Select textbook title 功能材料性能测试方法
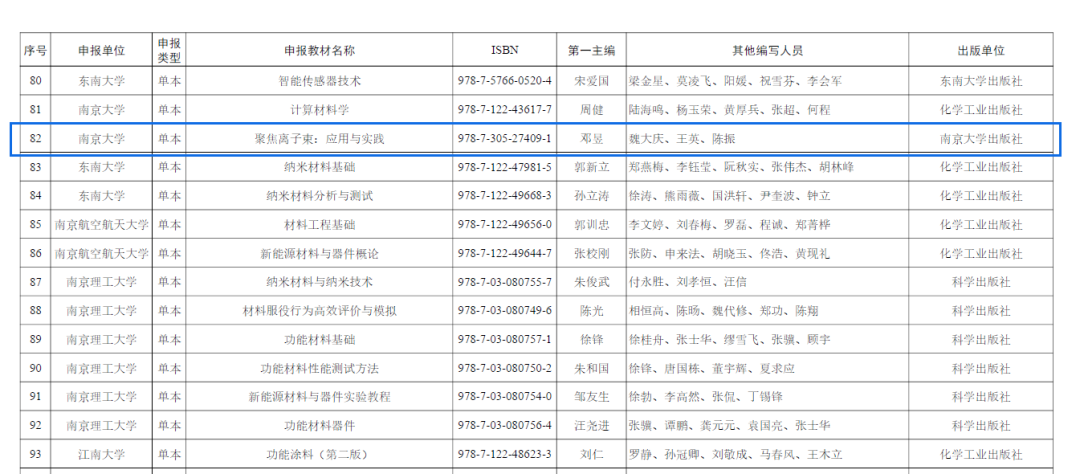The width and height of the screenshot is (1080, 474). click(x=320, y=369)
